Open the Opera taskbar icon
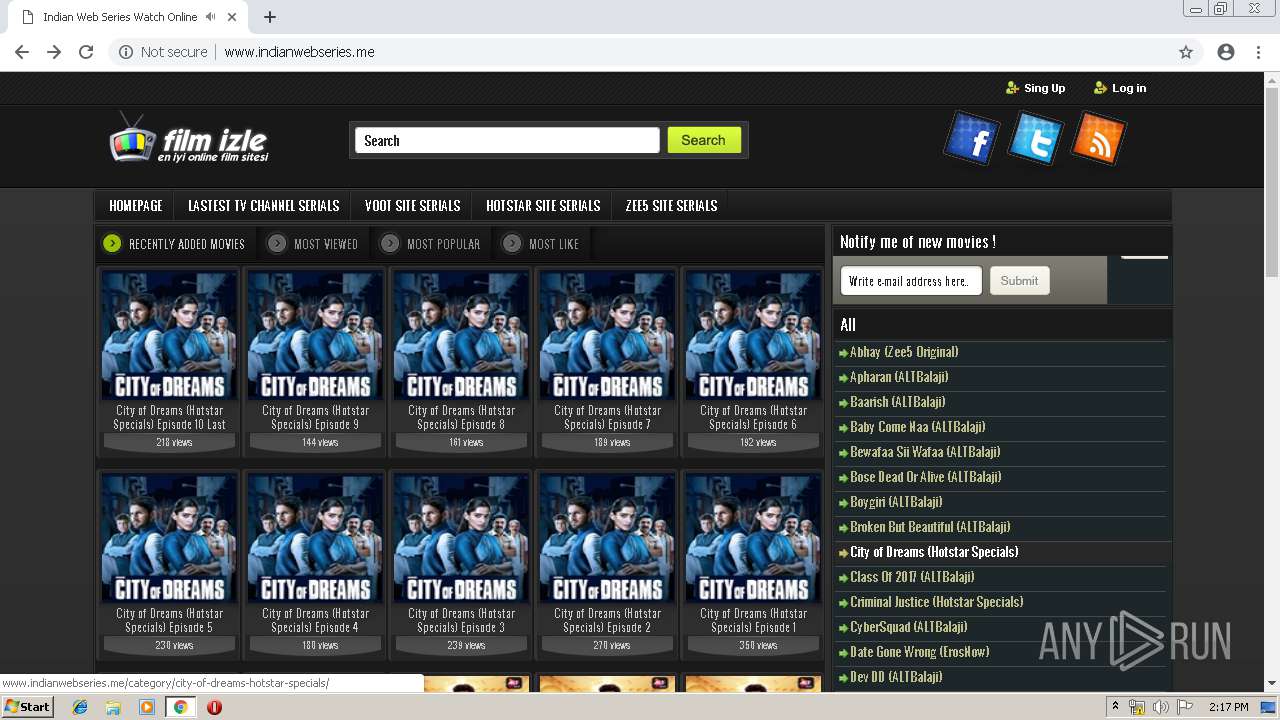Viewport: 1280px width, 720px height. pos(214,707)
